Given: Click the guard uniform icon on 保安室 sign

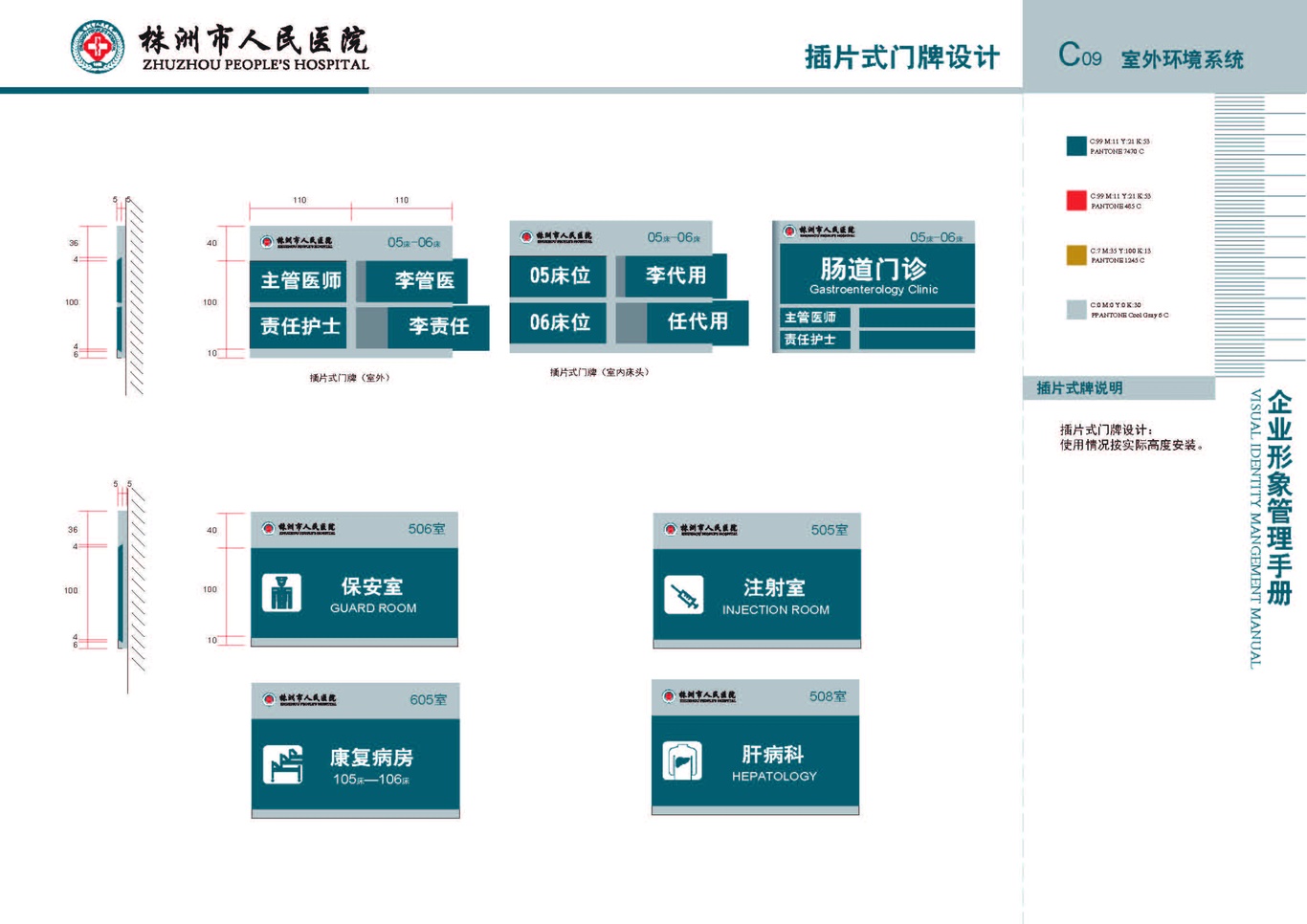Looking at the screenshot, I should click(x=281, y=593).
